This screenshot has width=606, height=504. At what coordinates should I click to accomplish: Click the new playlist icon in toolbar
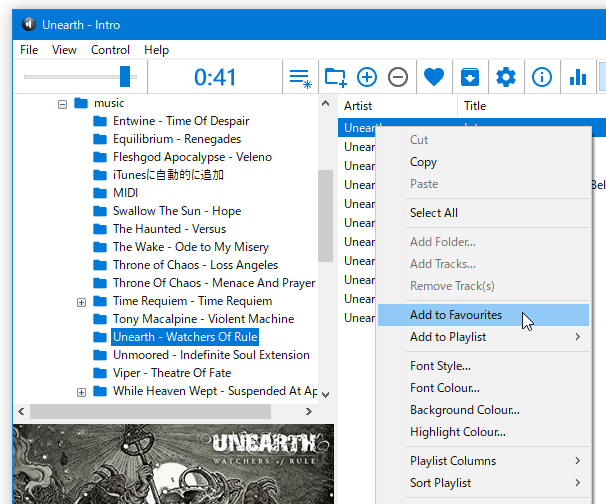pyautogui.click(x=300, y=77)
